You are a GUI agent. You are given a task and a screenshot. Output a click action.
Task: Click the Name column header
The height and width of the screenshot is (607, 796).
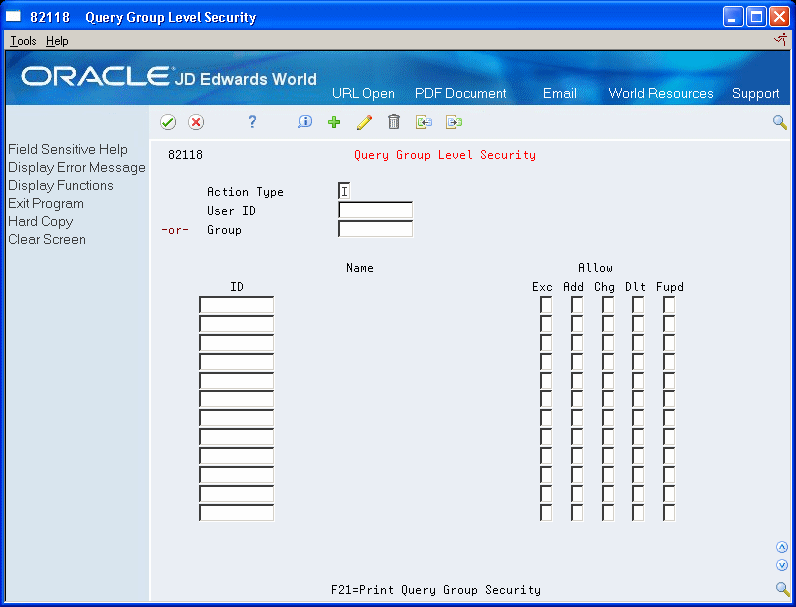pos(360,267)
